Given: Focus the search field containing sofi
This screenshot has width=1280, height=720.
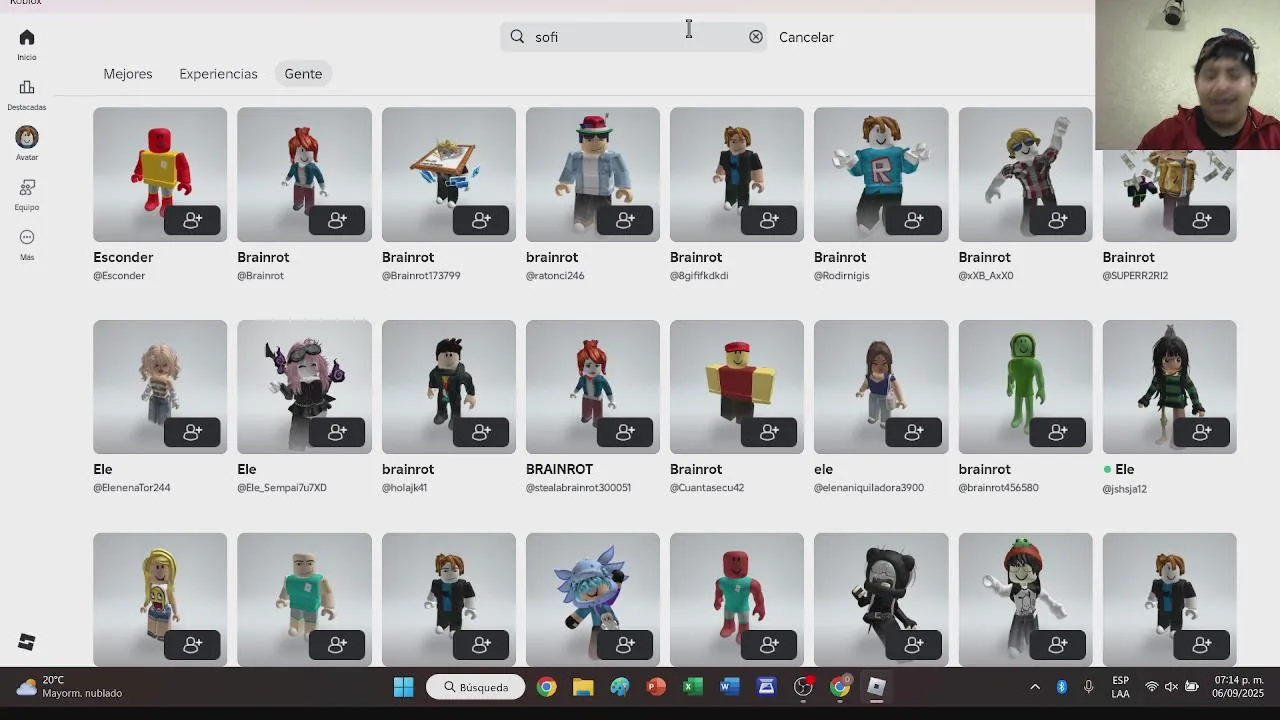Looking at the screenshot, I should pyautogui.click(x=634, y=37).
